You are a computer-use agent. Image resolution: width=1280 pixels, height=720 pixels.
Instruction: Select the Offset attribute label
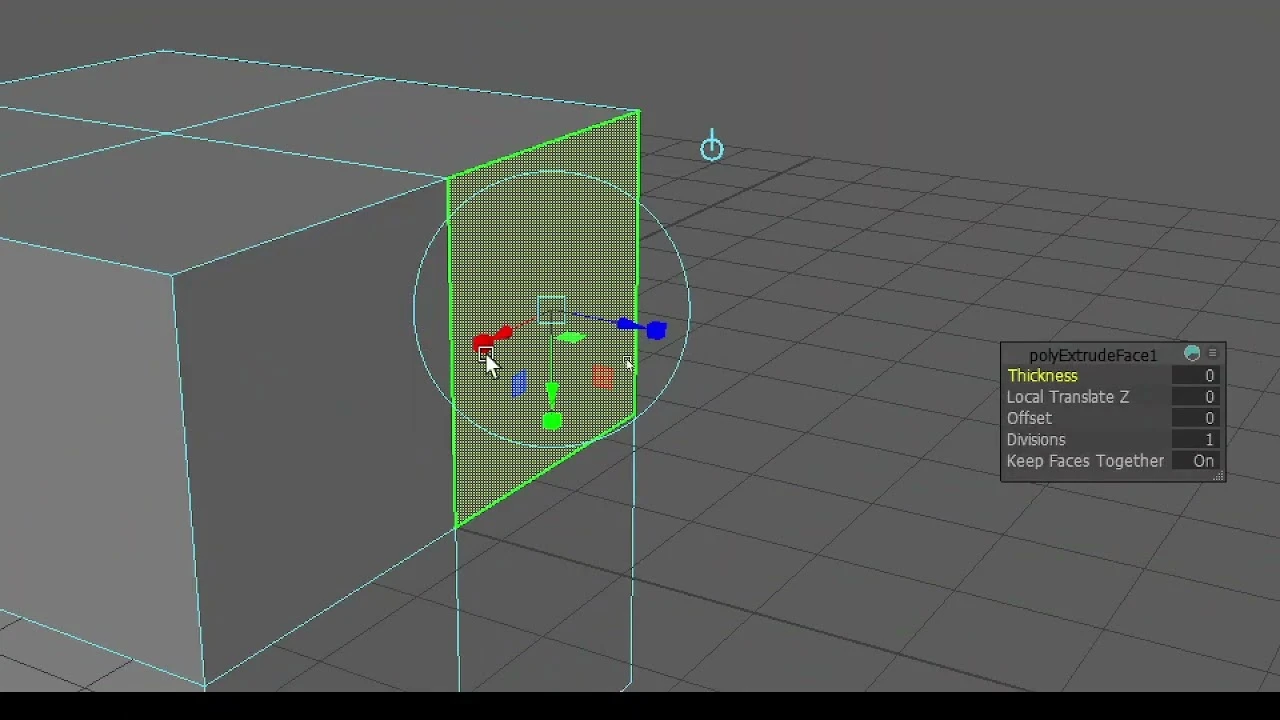[1029, 418]
